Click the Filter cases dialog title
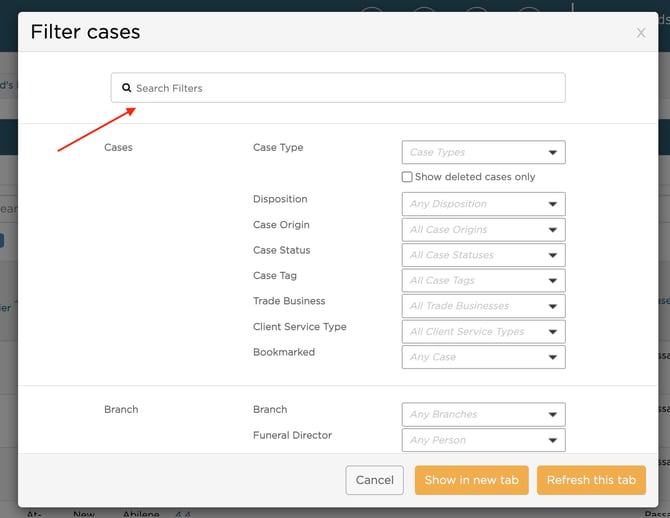 click(x=85, y=32)
